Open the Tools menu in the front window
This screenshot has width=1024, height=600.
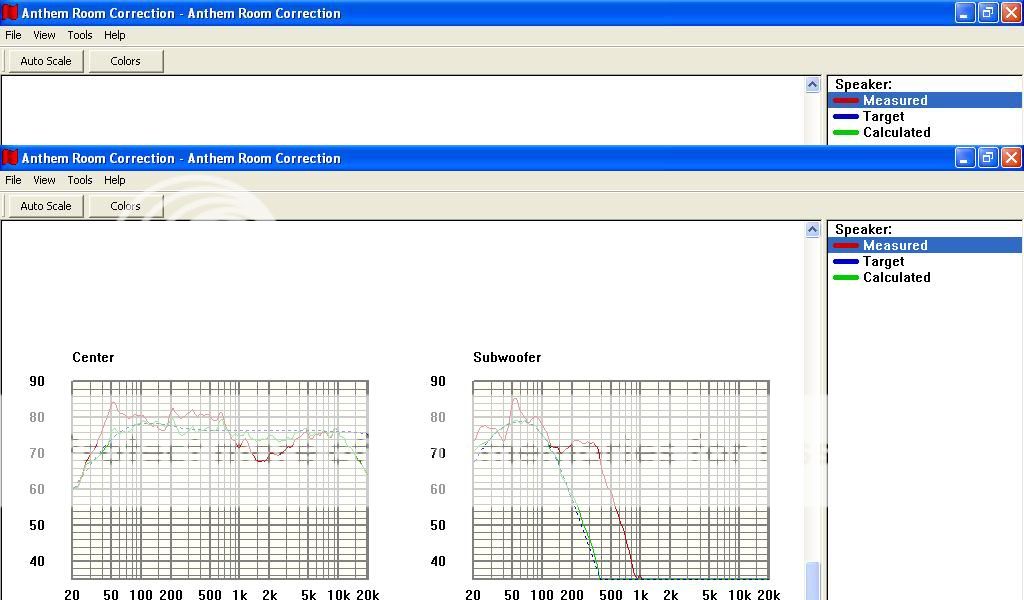tap(80, 180)
